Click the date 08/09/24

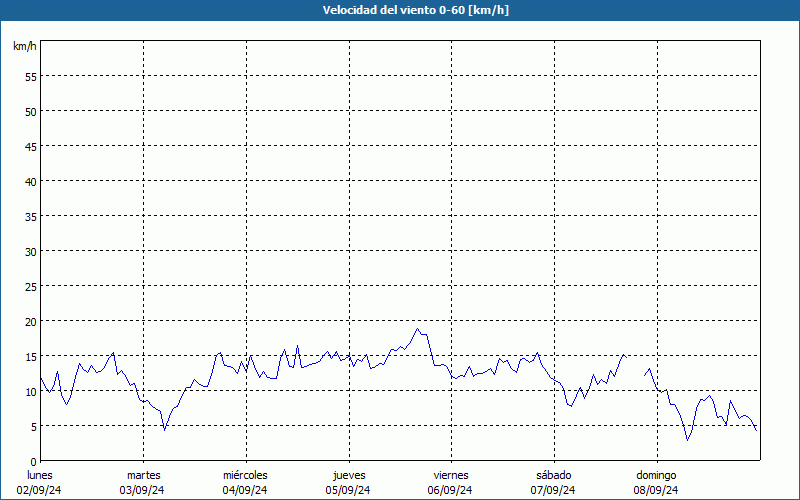(x=656, y=490)
